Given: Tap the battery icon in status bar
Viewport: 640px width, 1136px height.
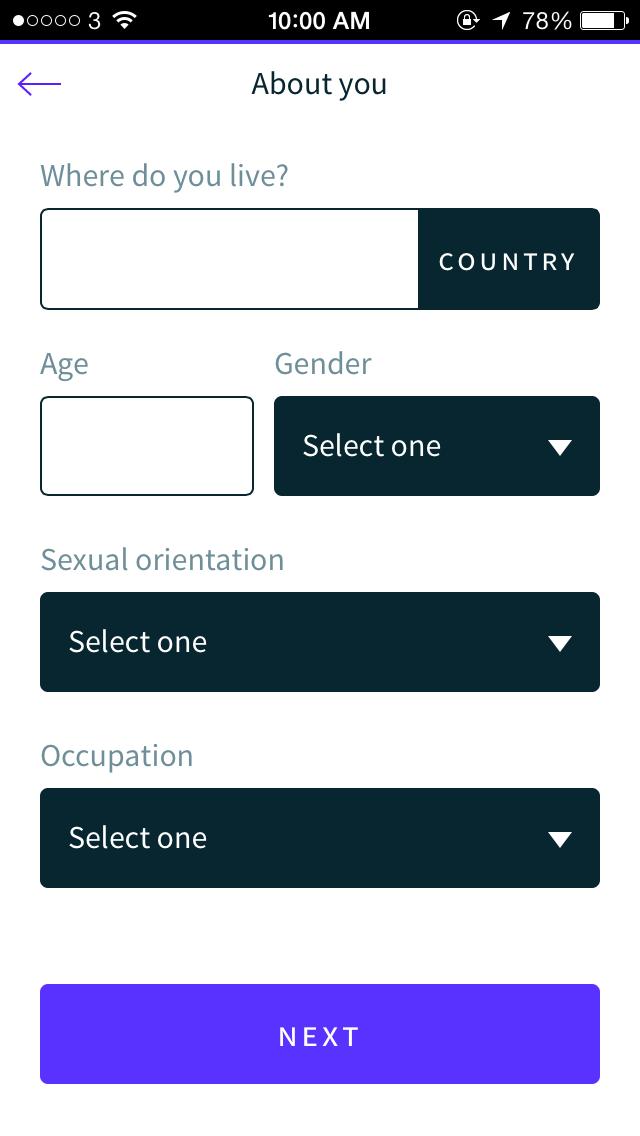Looking at the screenshot, I should 603,20.
